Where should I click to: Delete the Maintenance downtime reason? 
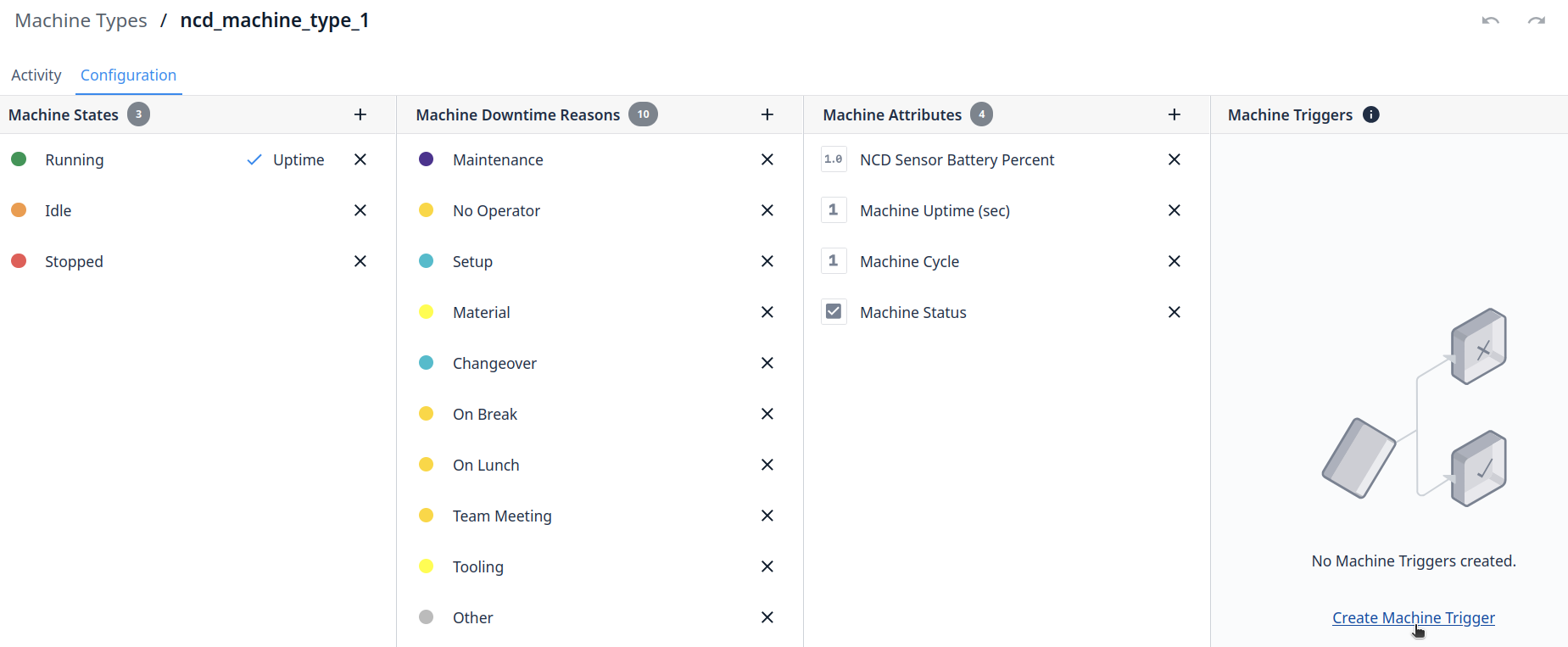point(767,159)
